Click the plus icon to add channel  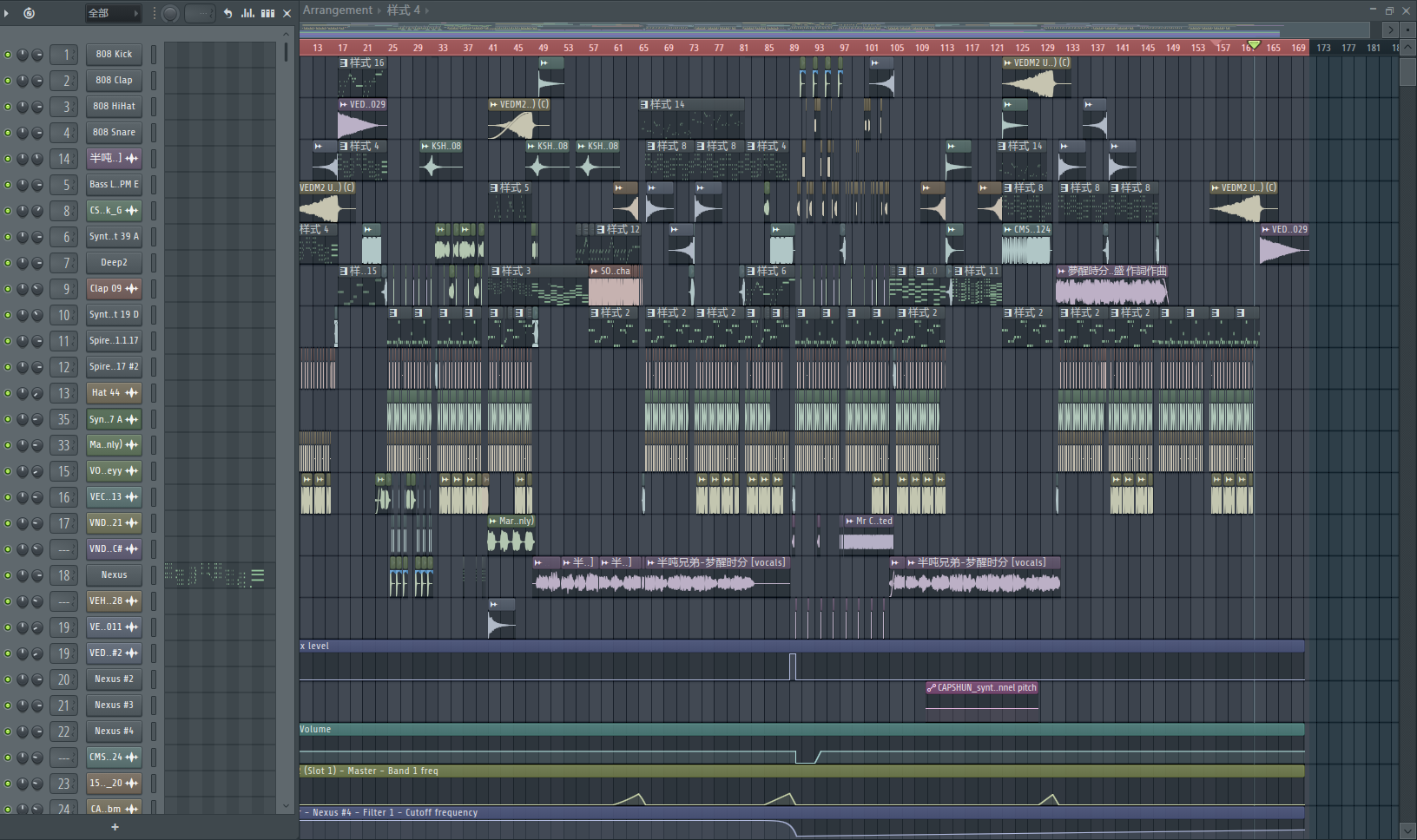click(115, 827)
